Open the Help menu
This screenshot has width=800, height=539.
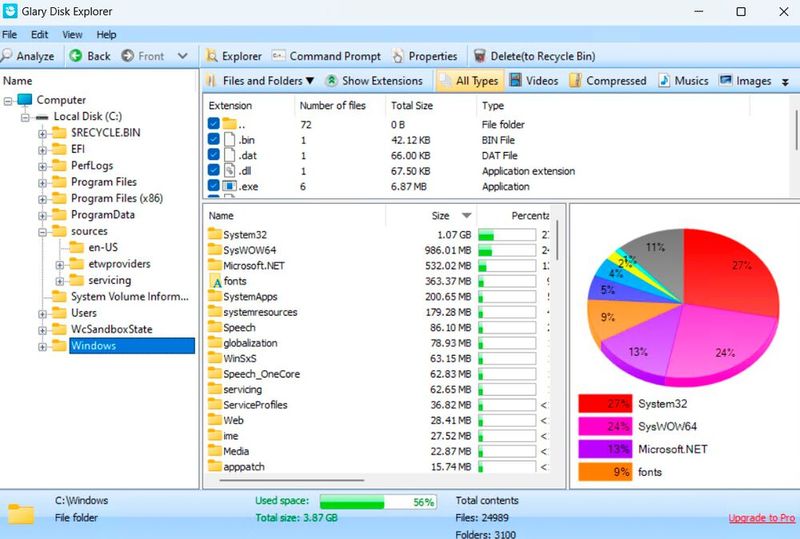tap(106, 35)
